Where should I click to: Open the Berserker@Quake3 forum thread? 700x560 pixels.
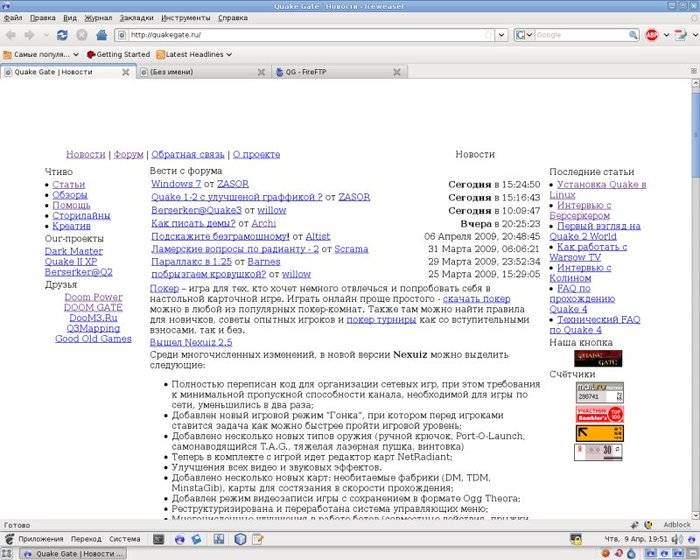tap(196, 210)
